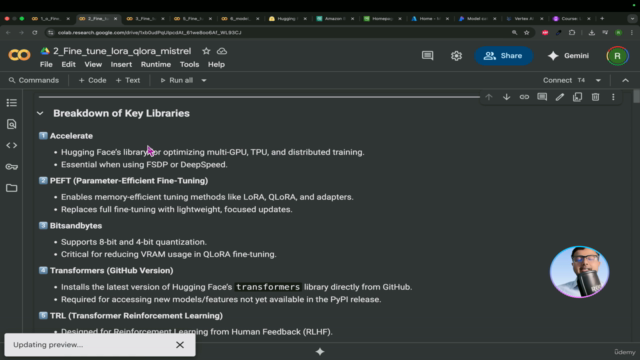Click the transformers inline code text
The width and height of the screenshot is (640, 360).
coord(268,287)
